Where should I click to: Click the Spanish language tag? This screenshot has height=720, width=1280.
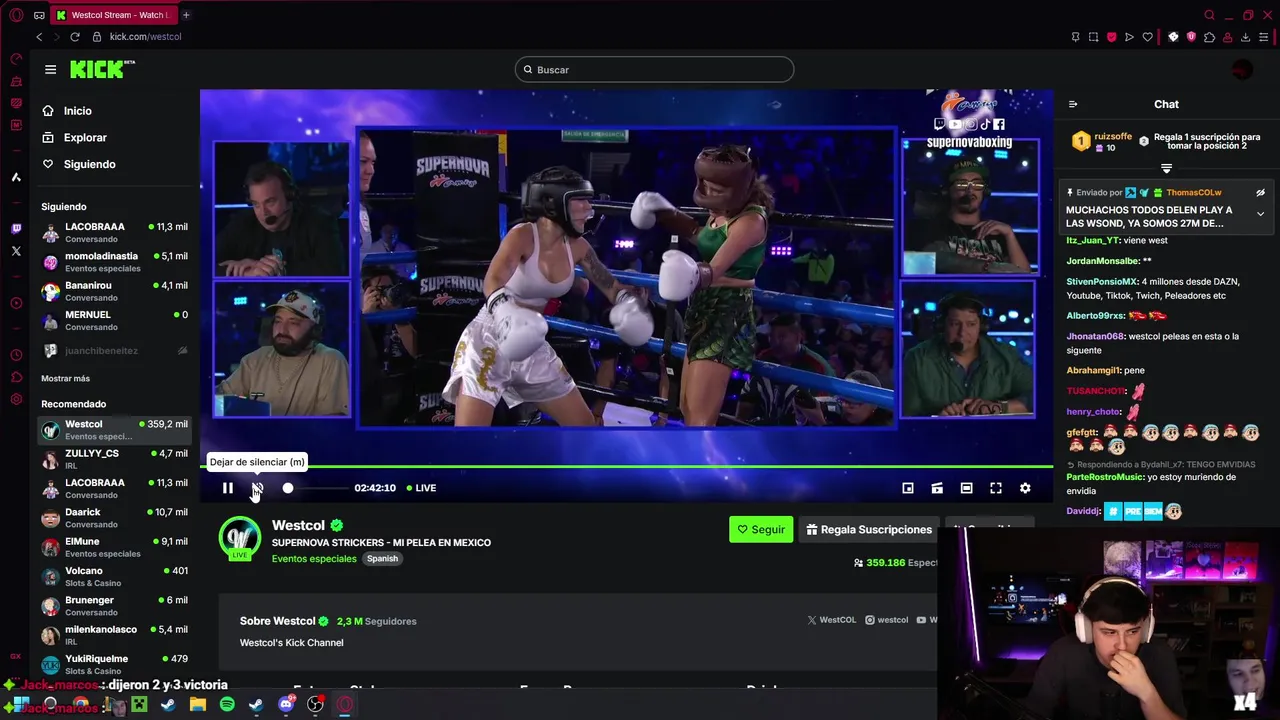382,559
